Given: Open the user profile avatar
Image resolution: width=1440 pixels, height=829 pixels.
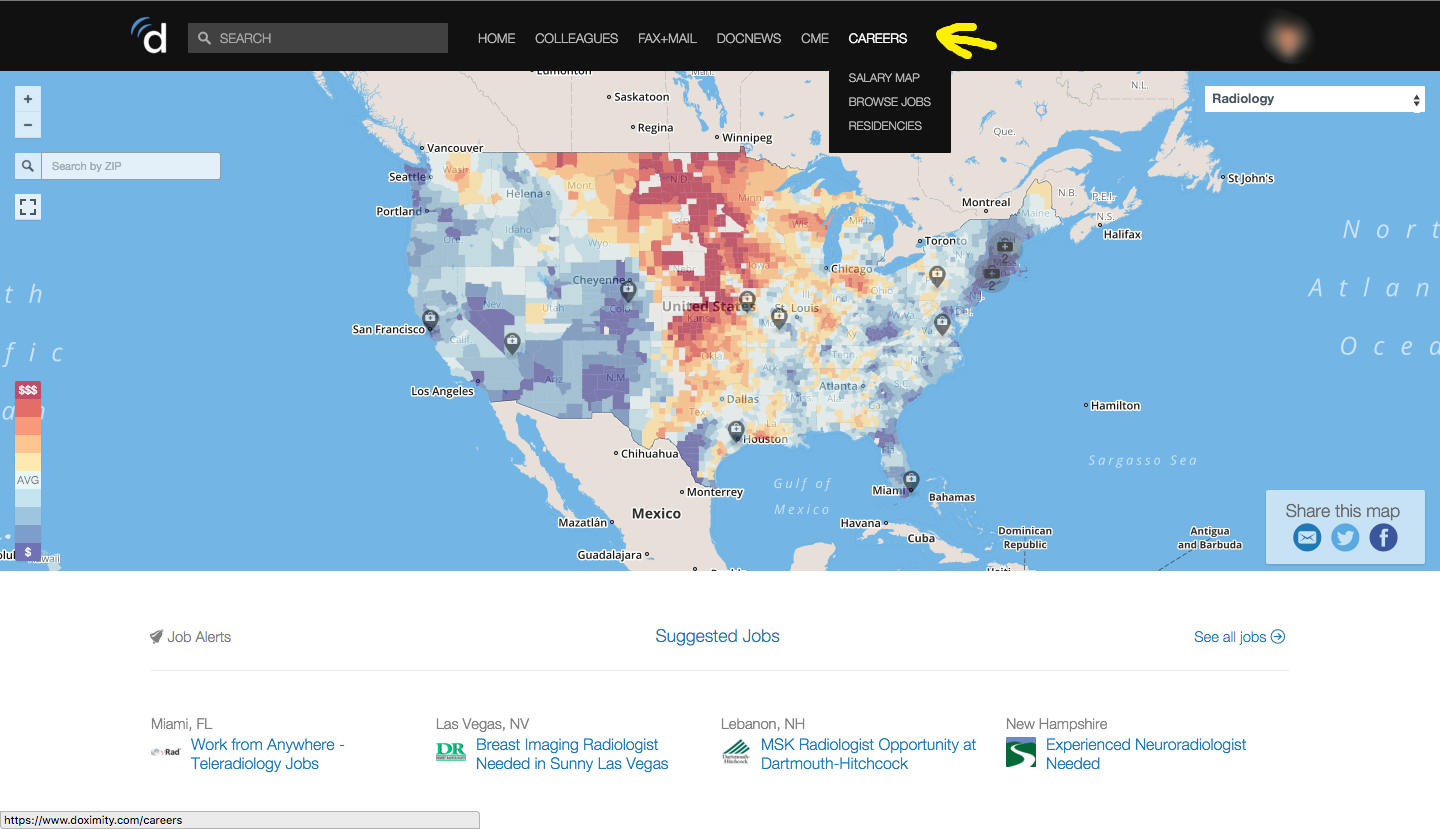Looking at the screenshot, I should (1286, 38).
